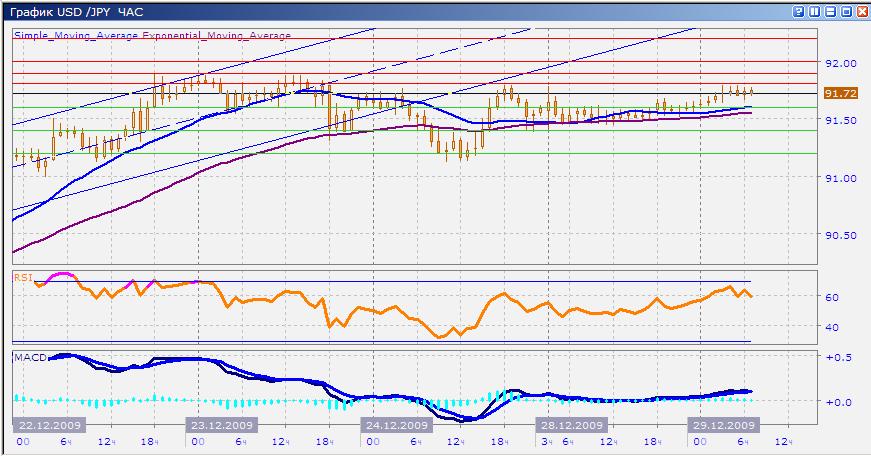Click the 23.12.2009 date marker
Viewport: 871px width, 456px height.
point(222,424)
